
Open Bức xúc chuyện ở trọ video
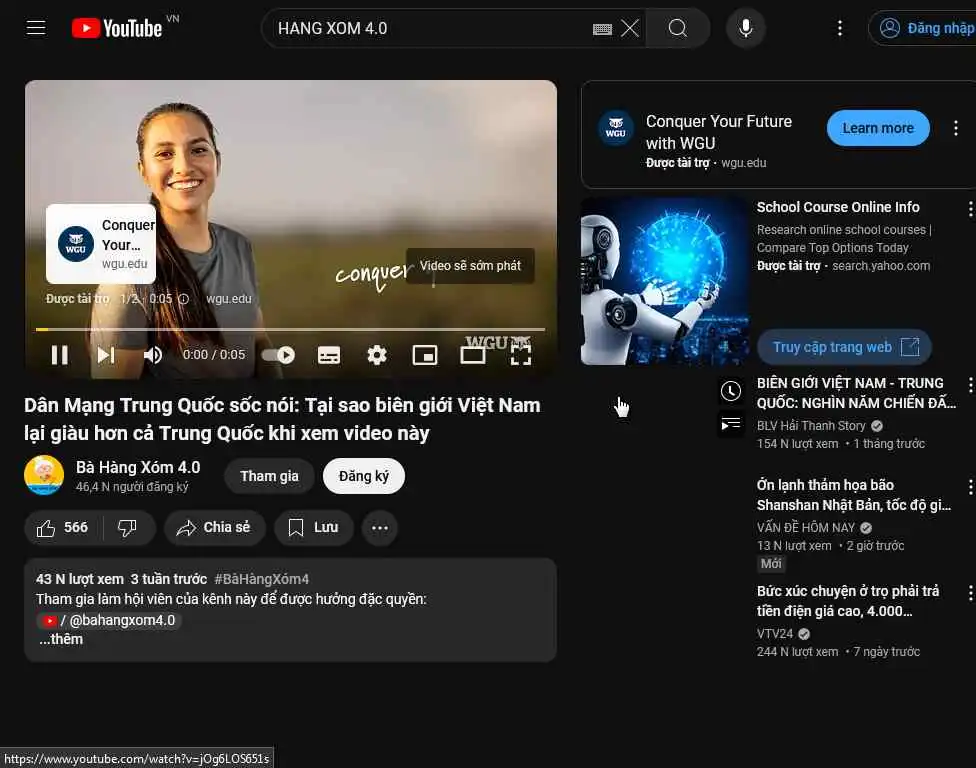click(848, 601)
